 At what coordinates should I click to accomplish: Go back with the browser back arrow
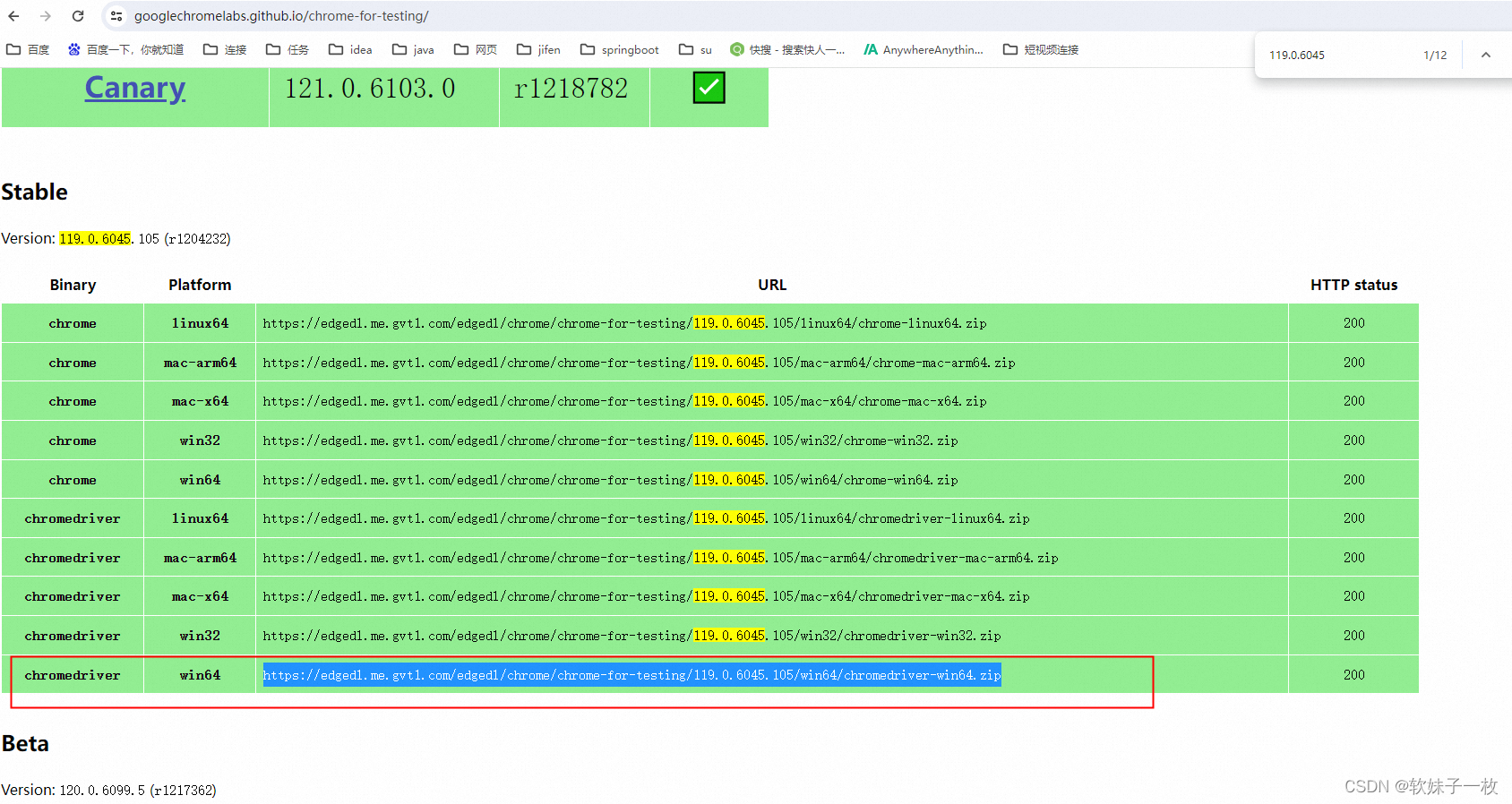coord(13,16)
